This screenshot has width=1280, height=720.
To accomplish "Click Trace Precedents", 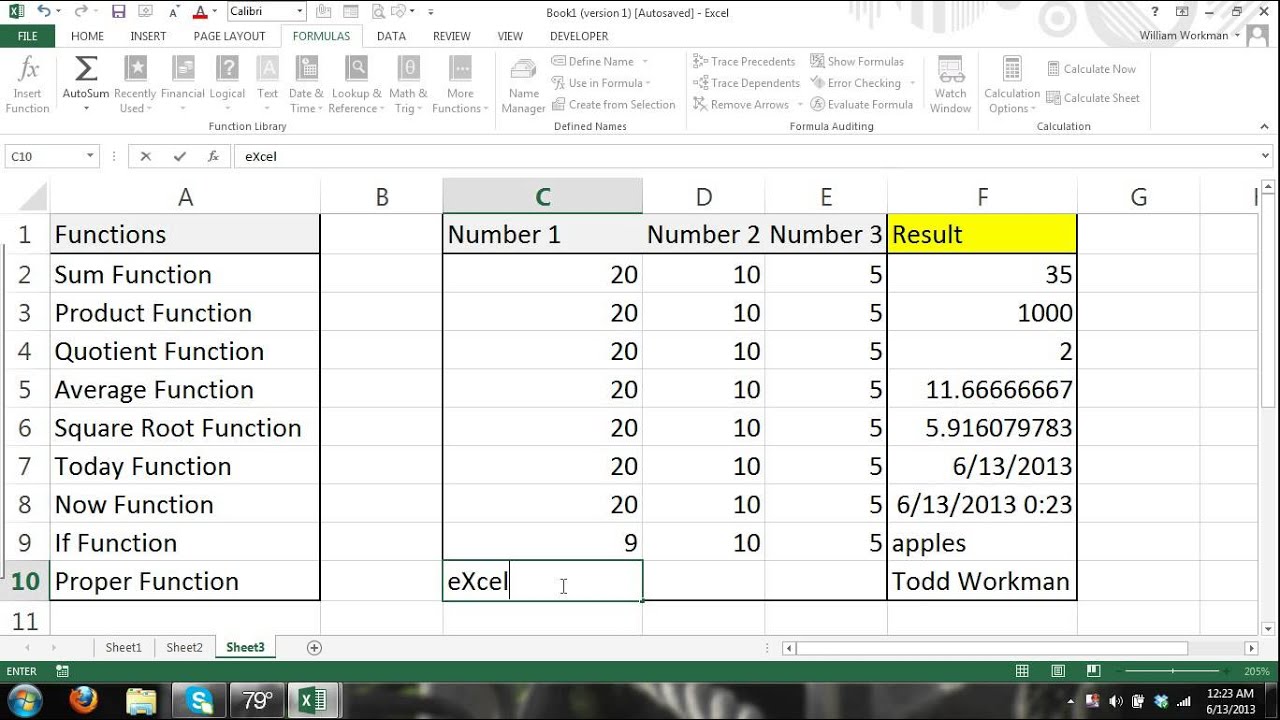I will (744, 62).
